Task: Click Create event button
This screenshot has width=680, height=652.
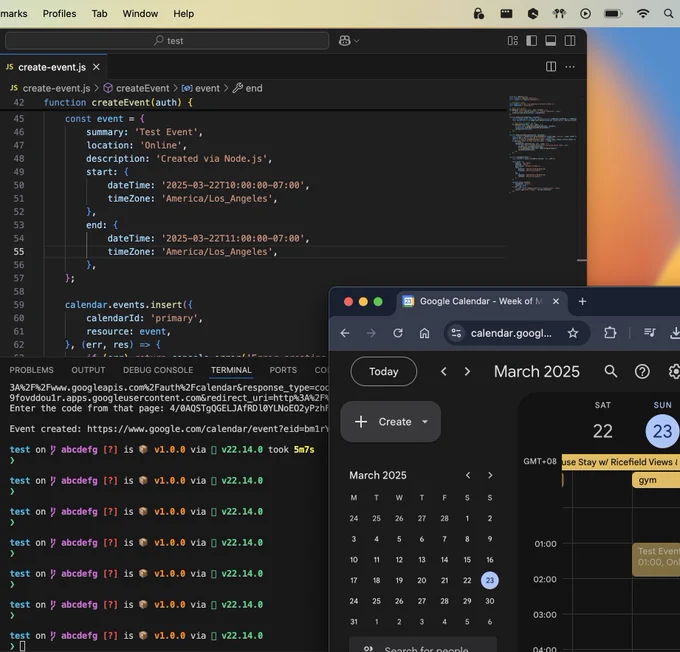Action: coord(390,422)
